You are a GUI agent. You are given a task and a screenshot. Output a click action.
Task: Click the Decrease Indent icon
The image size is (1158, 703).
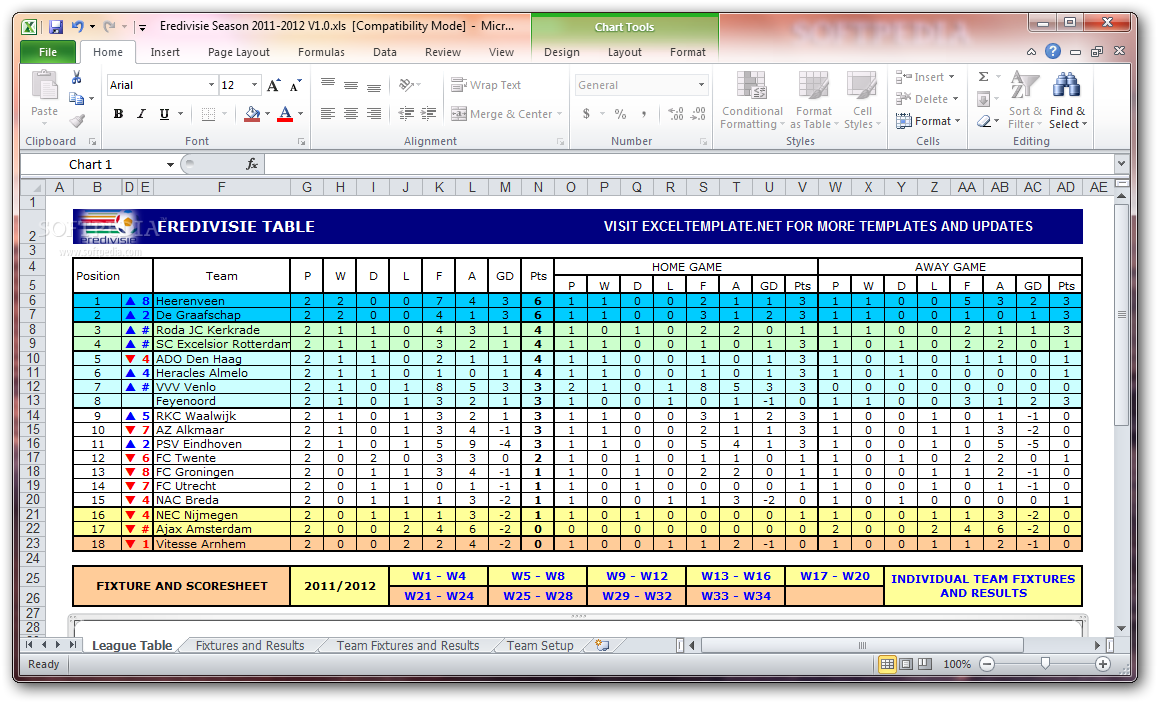[x=406, y=114]
